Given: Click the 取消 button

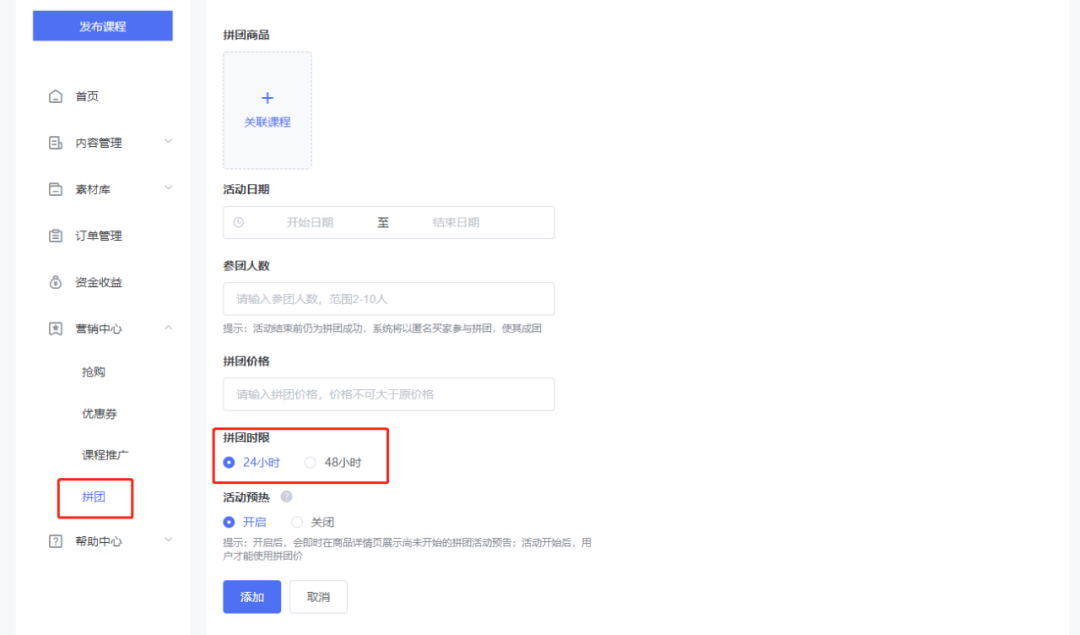Looking at the screenshot, I should pyautogui.click(x=318, y=596).
